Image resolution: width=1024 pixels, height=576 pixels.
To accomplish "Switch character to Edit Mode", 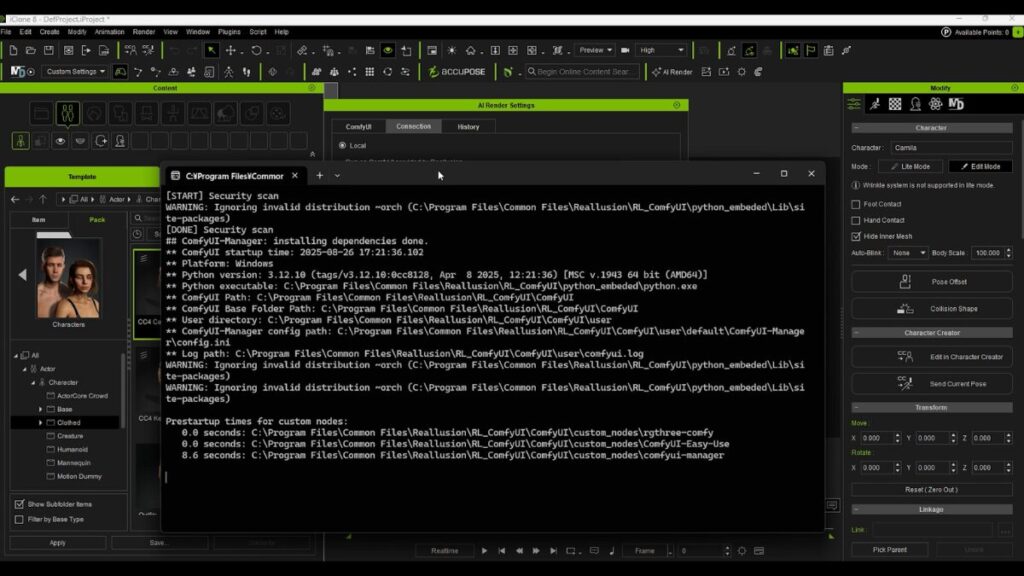I will [980, 167].
